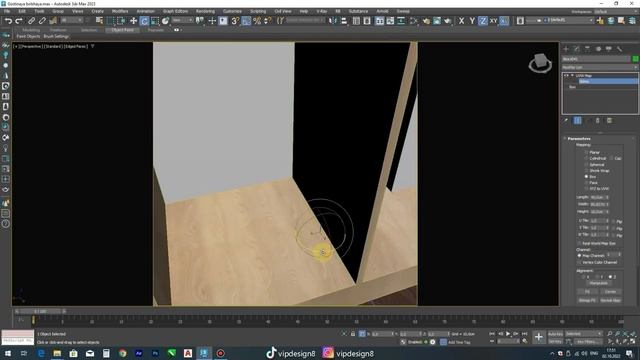Click the Rectangular Selection Region icon
This screenshot has height=360, width=640.
point(111,21)
